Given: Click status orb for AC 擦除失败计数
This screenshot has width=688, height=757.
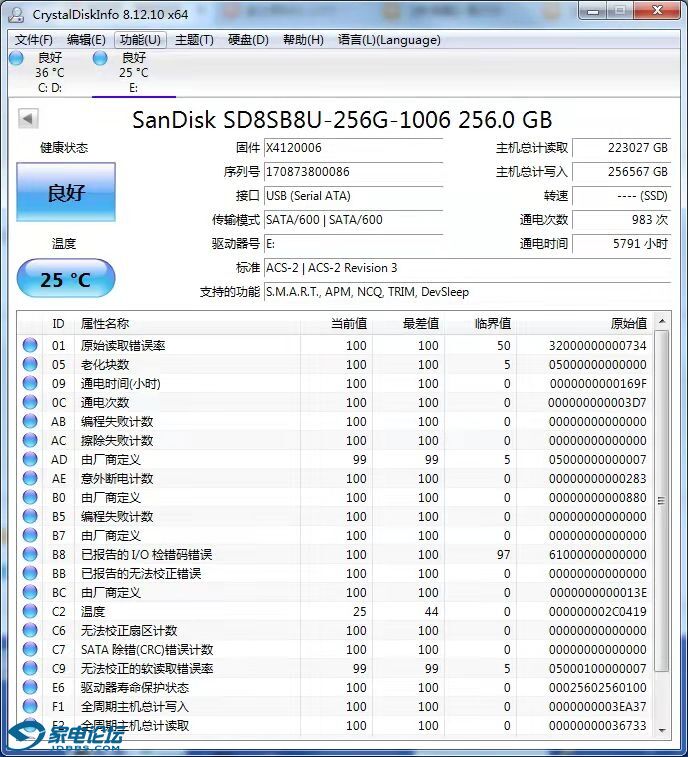Looking at the screenshot, I should coord(30,440).
